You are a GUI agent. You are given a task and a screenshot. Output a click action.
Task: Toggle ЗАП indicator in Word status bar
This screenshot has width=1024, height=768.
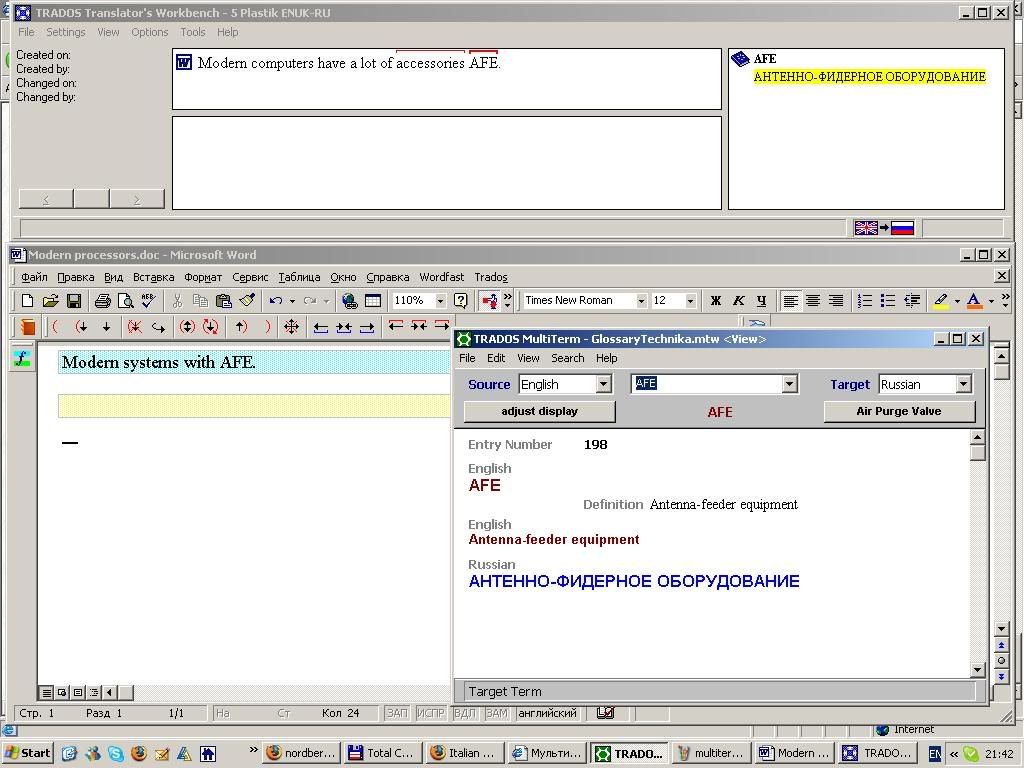[x=397, y=713]
